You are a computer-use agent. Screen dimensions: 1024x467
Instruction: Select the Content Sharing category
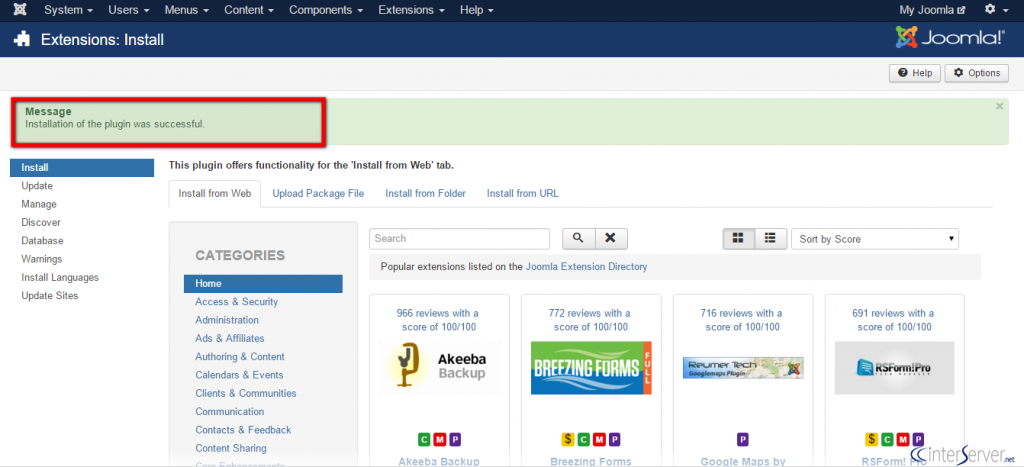click(x=231, y=448)
